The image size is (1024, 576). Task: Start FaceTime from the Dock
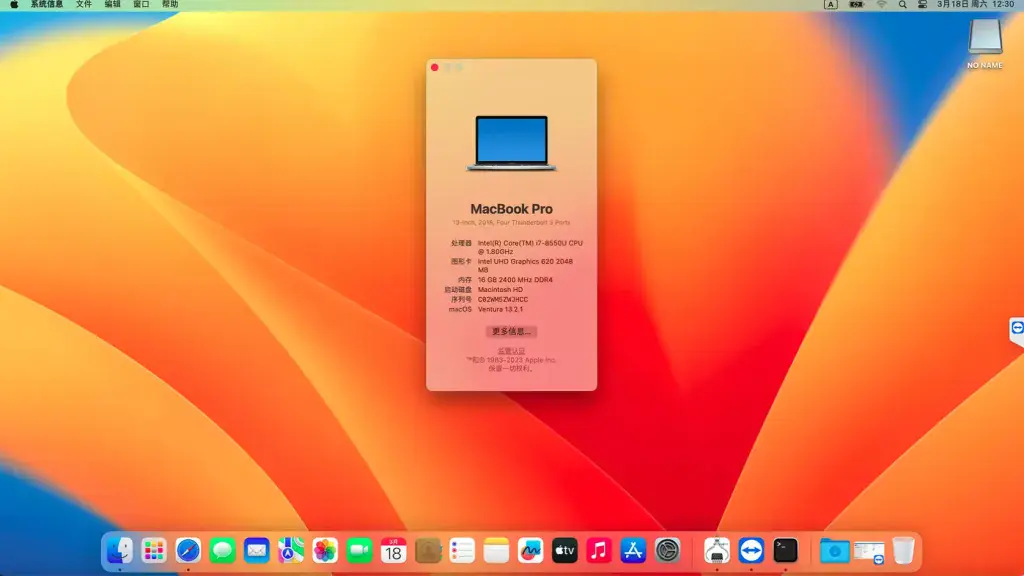click(x=359, y=551)
